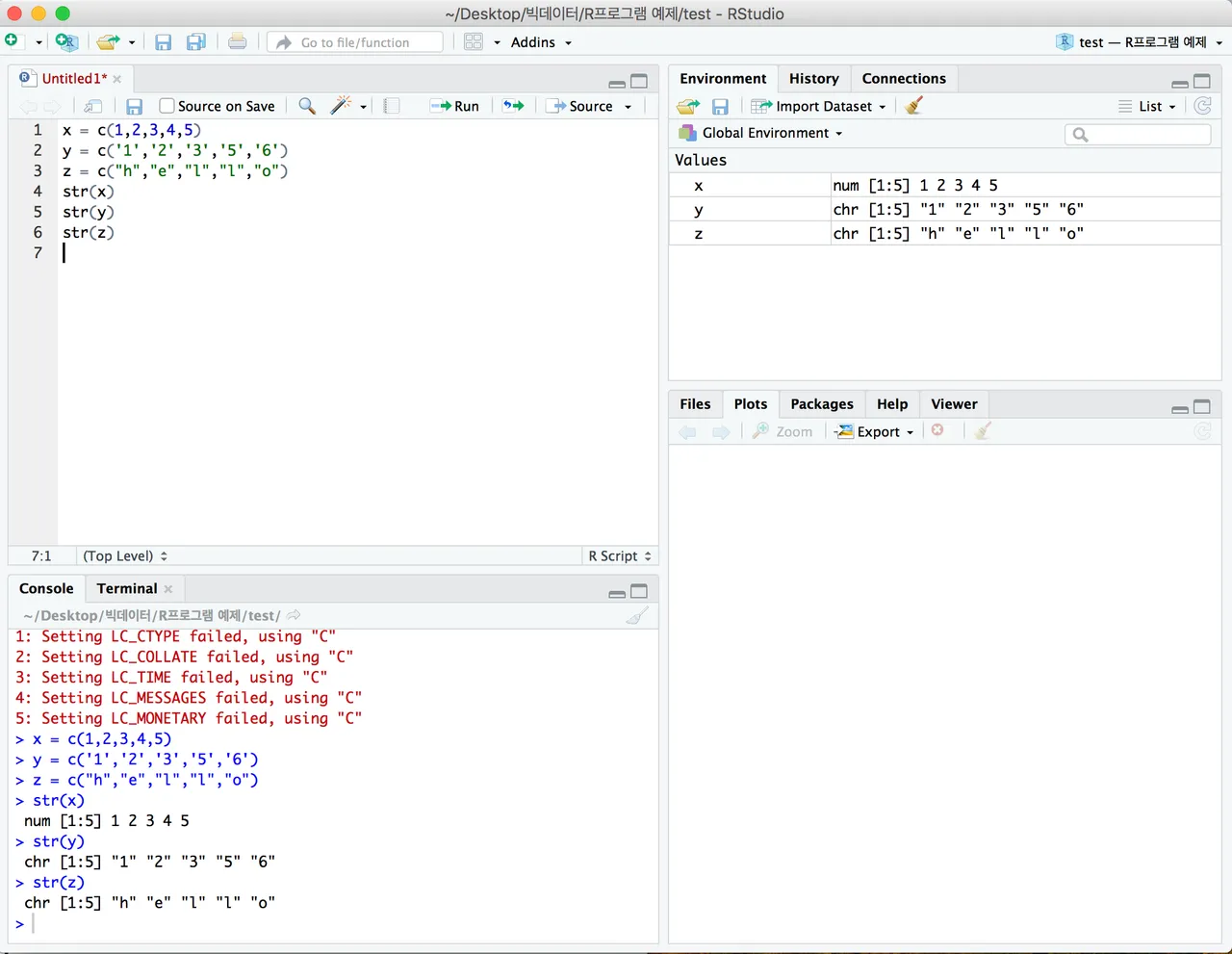Viewport: 1232px width, 954px height.
Task: Click the Create a Project icon
Action: point(65,41)
